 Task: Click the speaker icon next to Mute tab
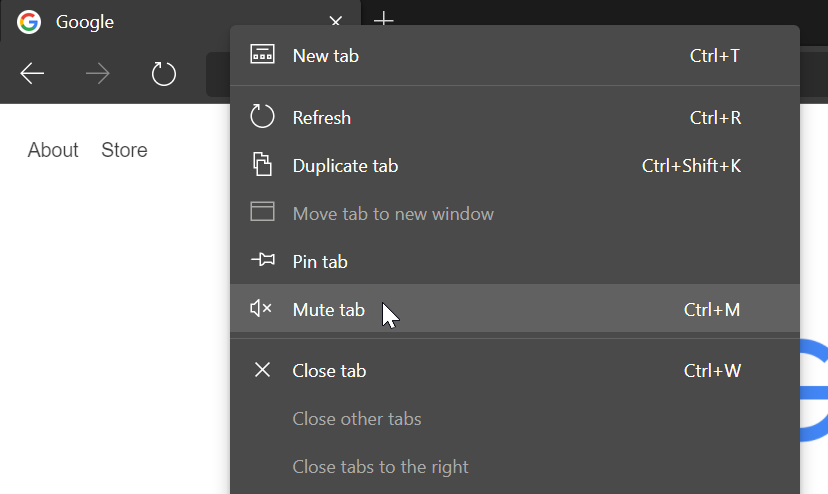261,309
